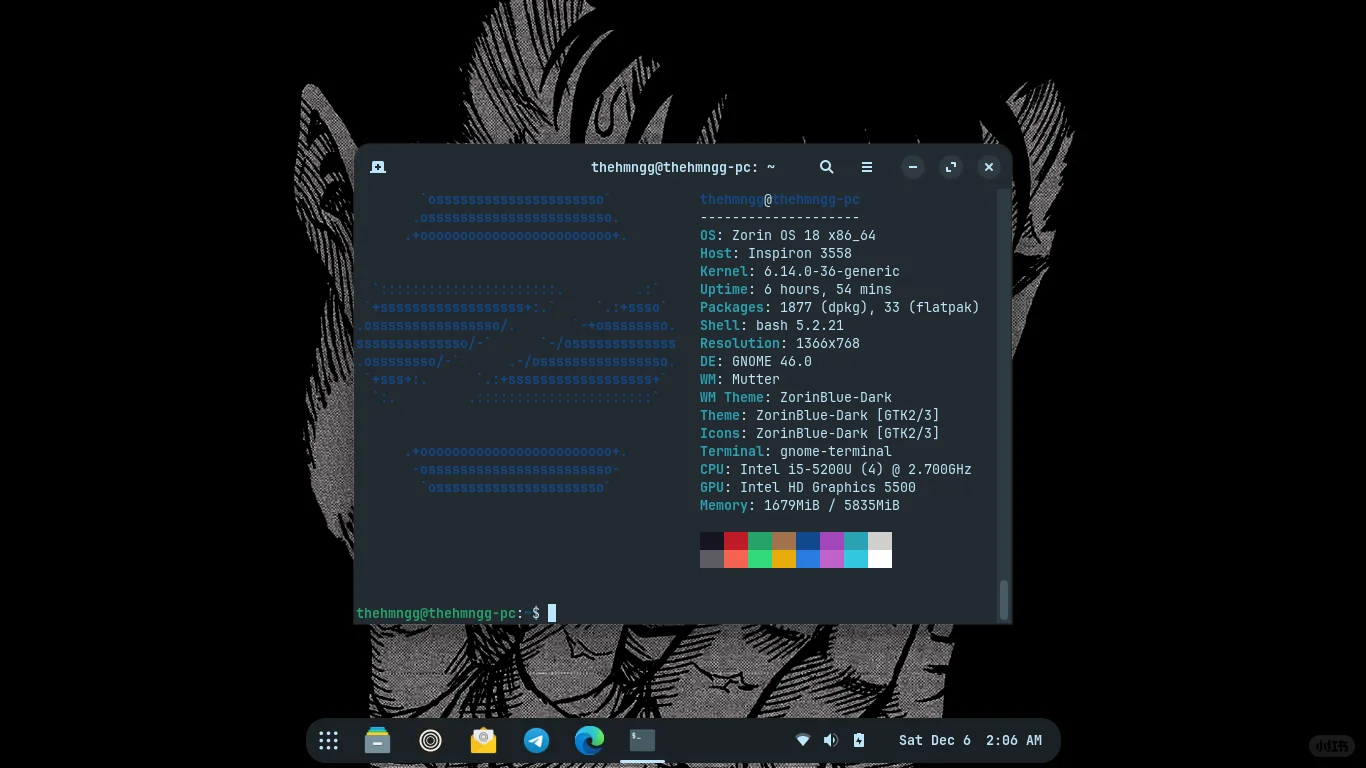Open the terminal hamburger menu
The height and width of the screenshot is (768, 1366).
(x=867, y=167)
